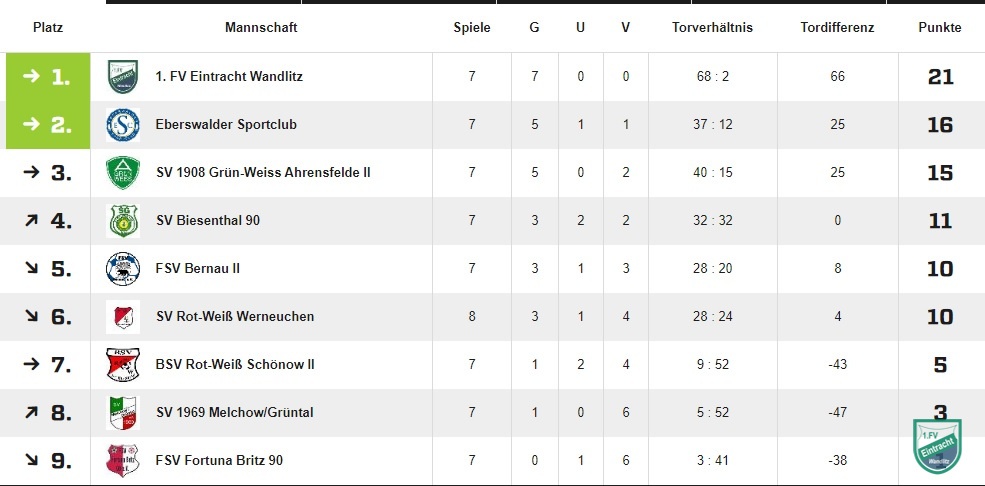This screenshot has width=985, height=486.
Task: Click the upward trend arrow at place 4
Action: pyautogui.click(x=31, y=220)
